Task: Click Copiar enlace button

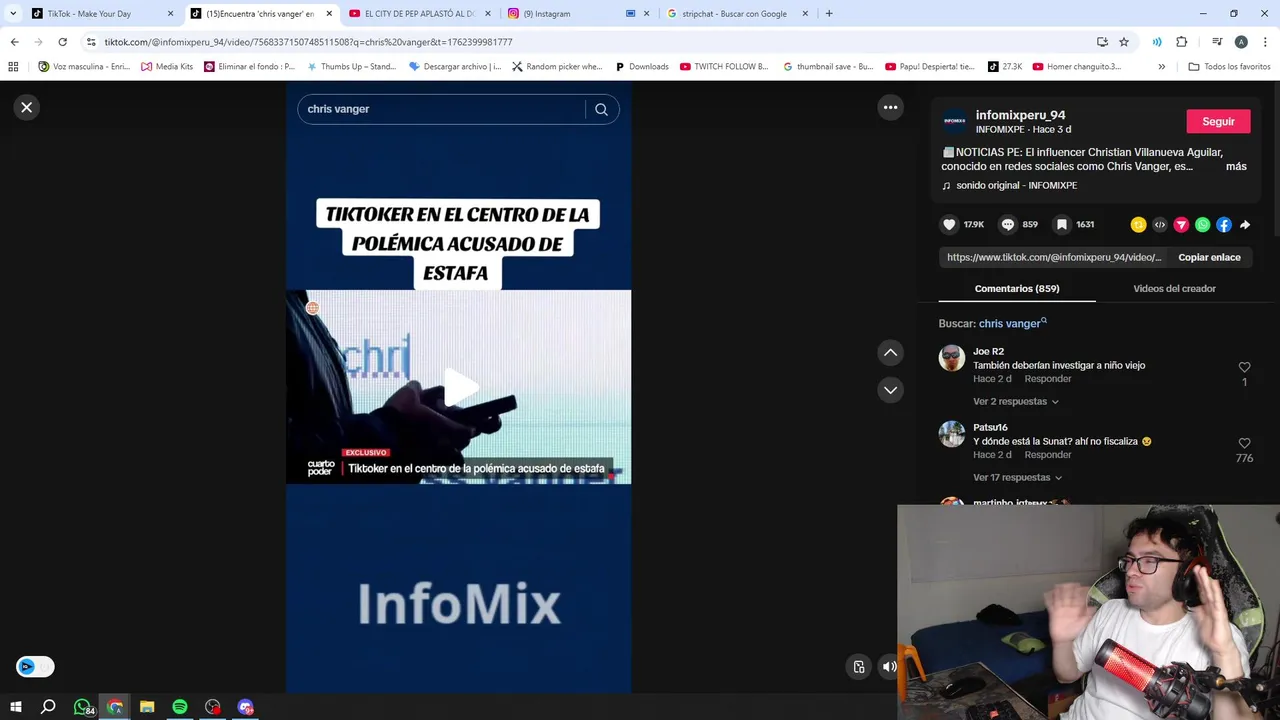Action: [x=1209, y=257]
